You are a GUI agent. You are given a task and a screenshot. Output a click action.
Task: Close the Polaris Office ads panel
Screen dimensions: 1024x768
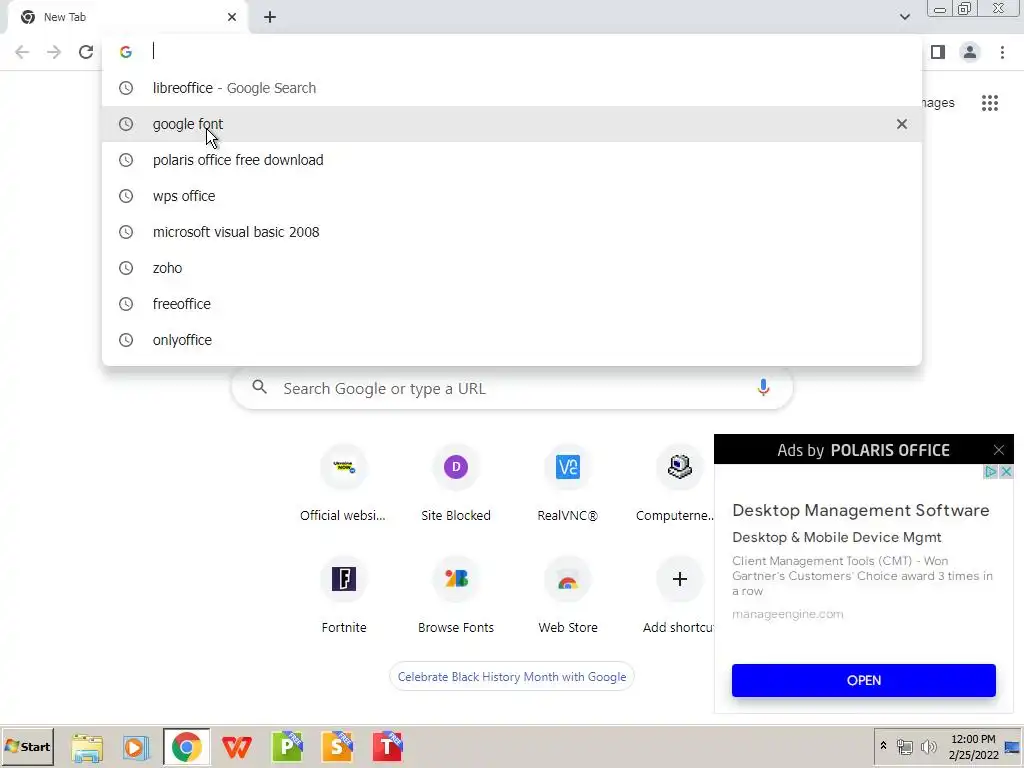(x=999, y=450)
